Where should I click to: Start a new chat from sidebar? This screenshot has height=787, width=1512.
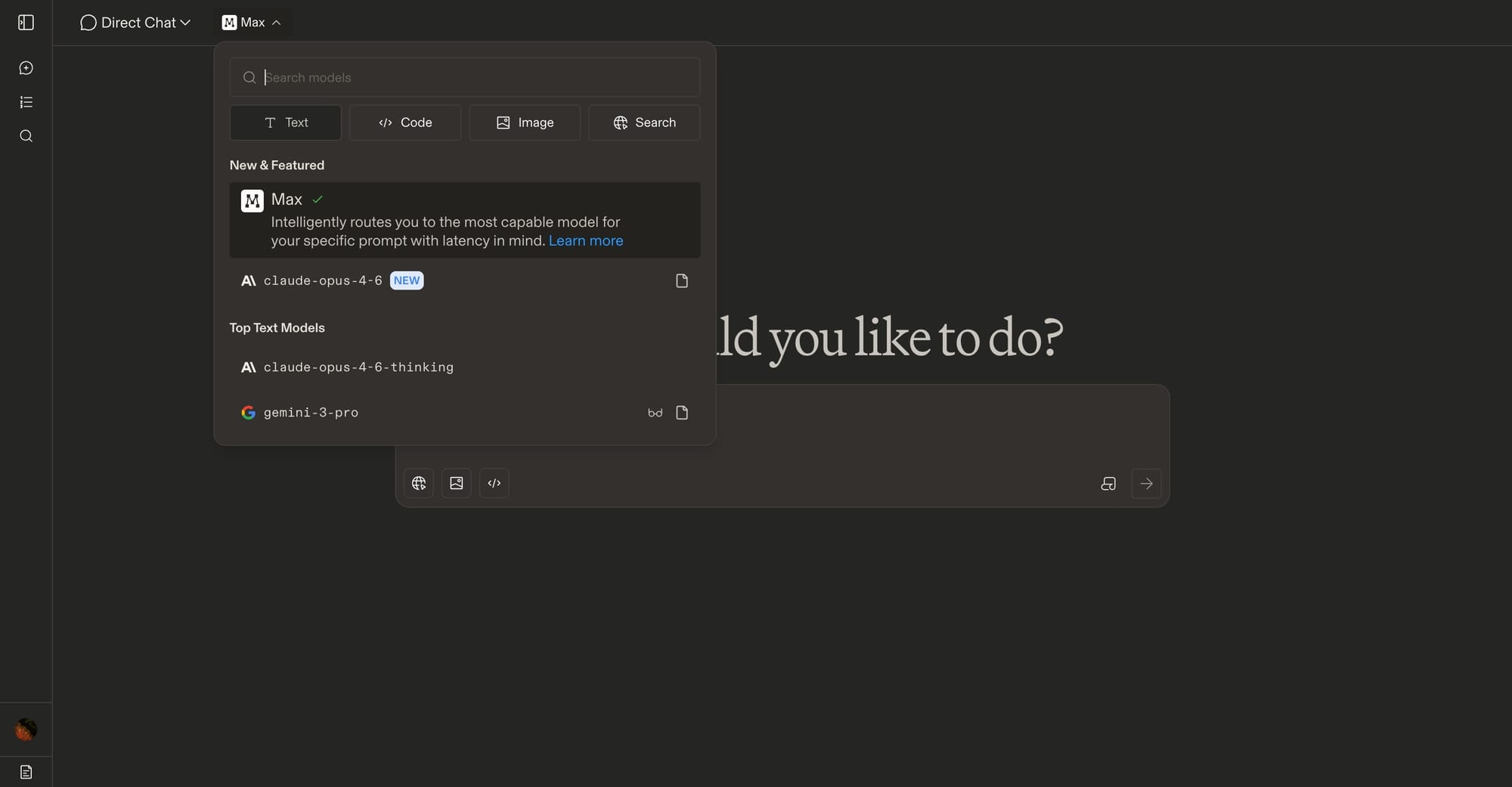point(26,68)
